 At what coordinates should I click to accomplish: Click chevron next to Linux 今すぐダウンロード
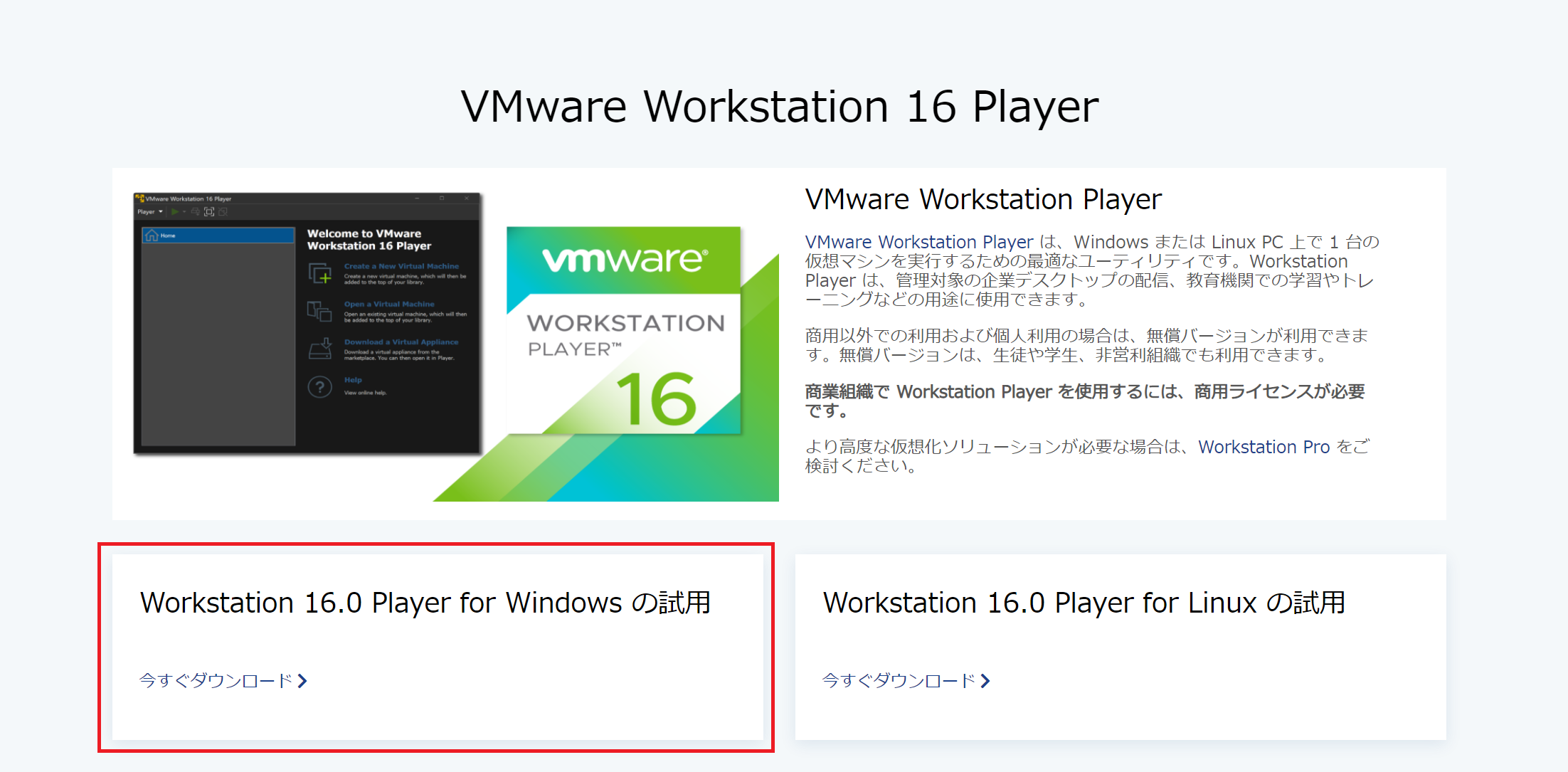(x=985, y=681)
